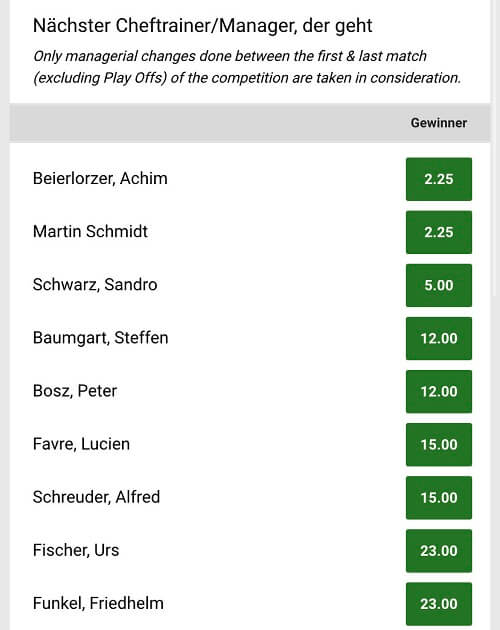The width and height of the screenshot is (500, 630).
Task: Bet on Favre, Lucien at 15.00
Action: point(439,444)
